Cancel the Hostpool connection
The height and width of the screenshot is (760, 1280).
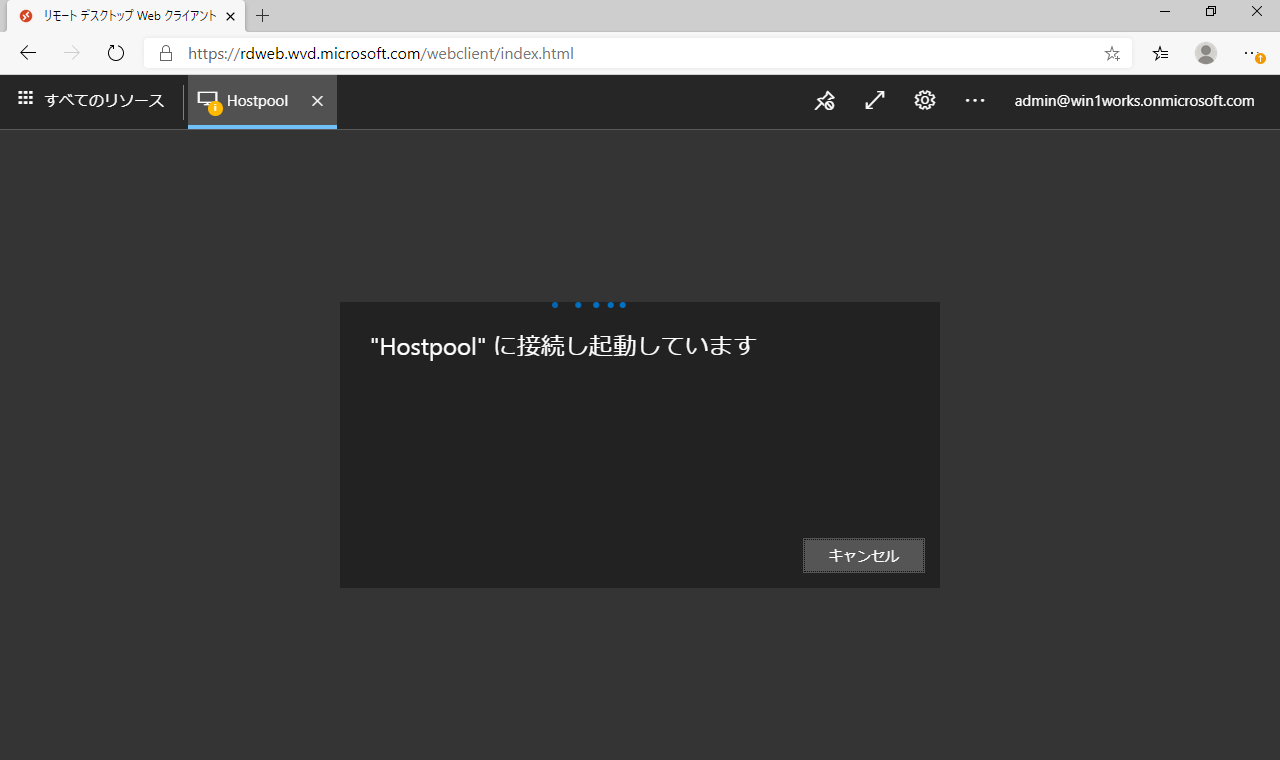click(864, 556)
